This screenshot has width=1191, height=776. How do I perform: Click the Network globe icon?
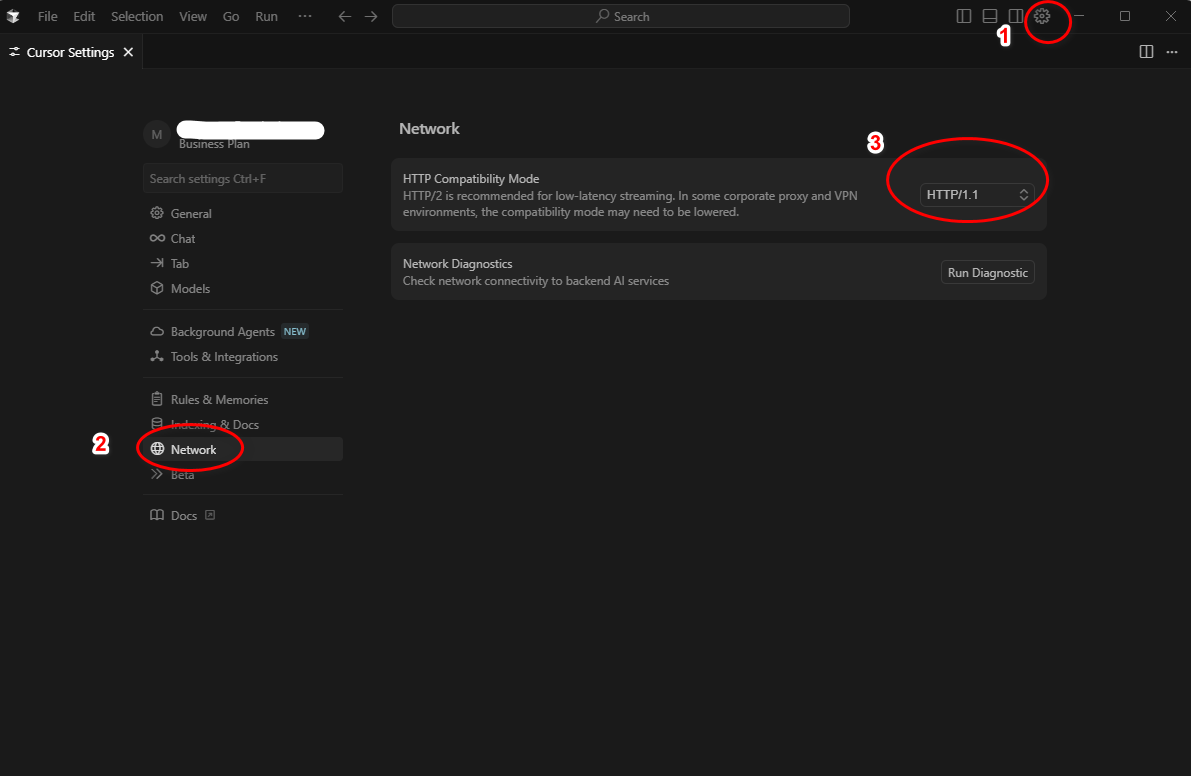pos(157,449)
